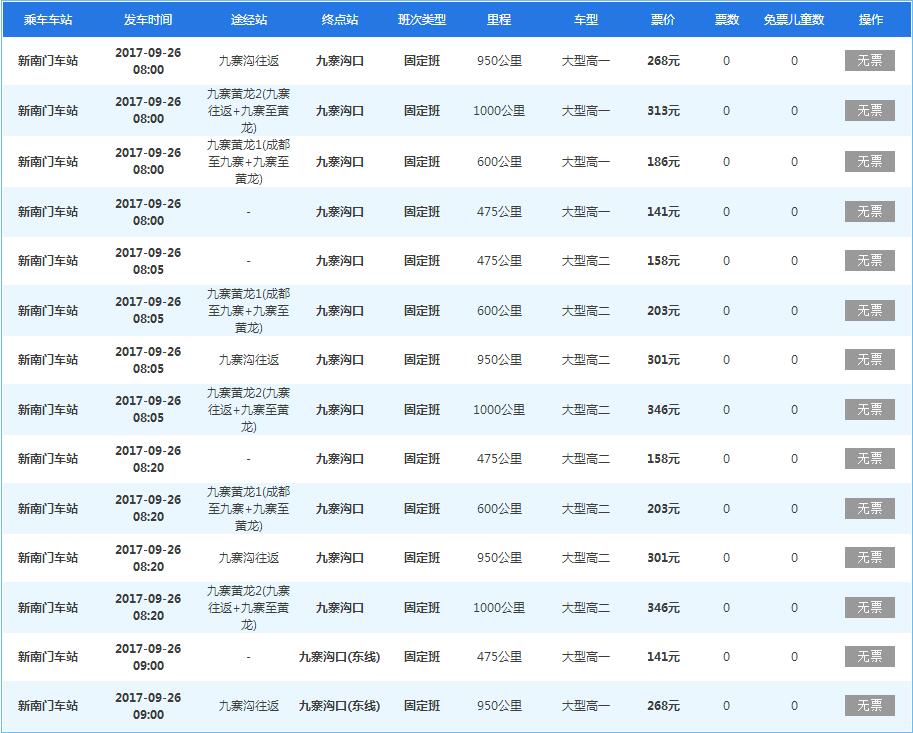
Task: Click 2017-09-26 09:00 time in 268元 row
Action: point(148,706)
